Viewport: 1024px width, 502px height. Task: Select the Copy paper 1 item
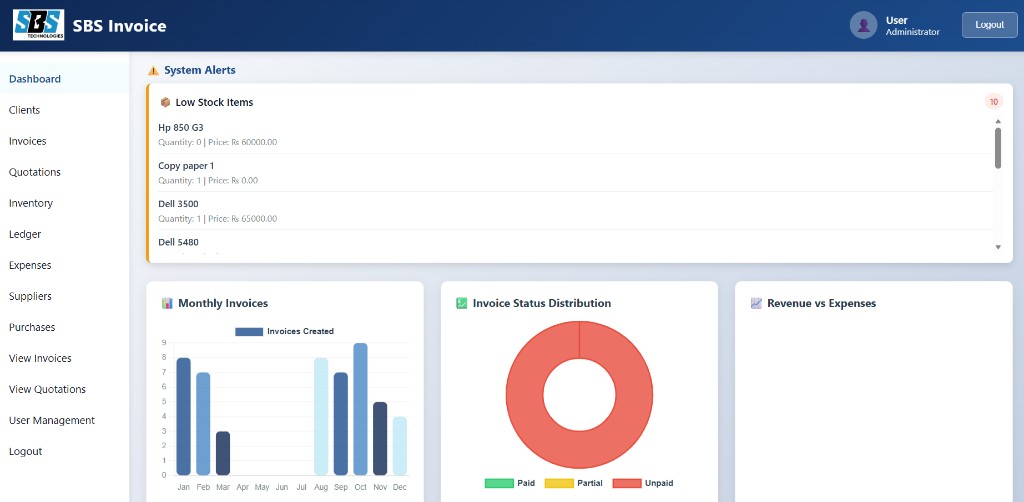pos(576,173)
